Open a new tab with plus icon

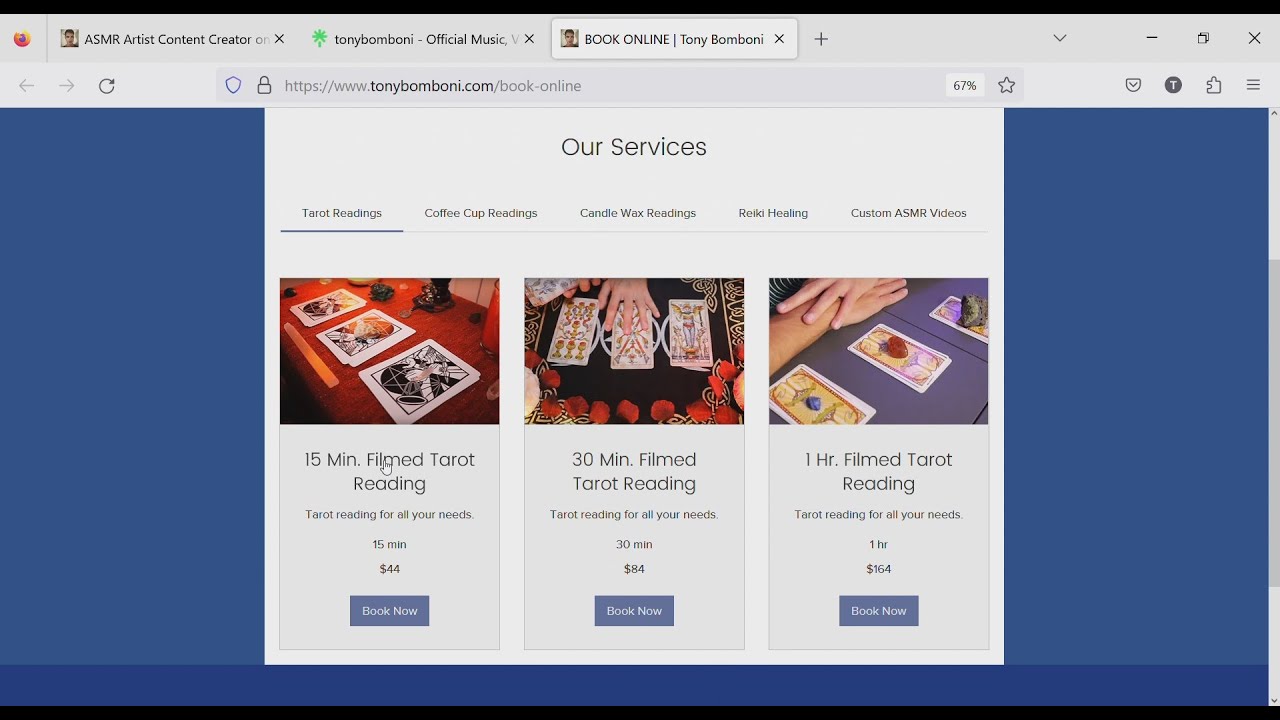tap(821, 39)
